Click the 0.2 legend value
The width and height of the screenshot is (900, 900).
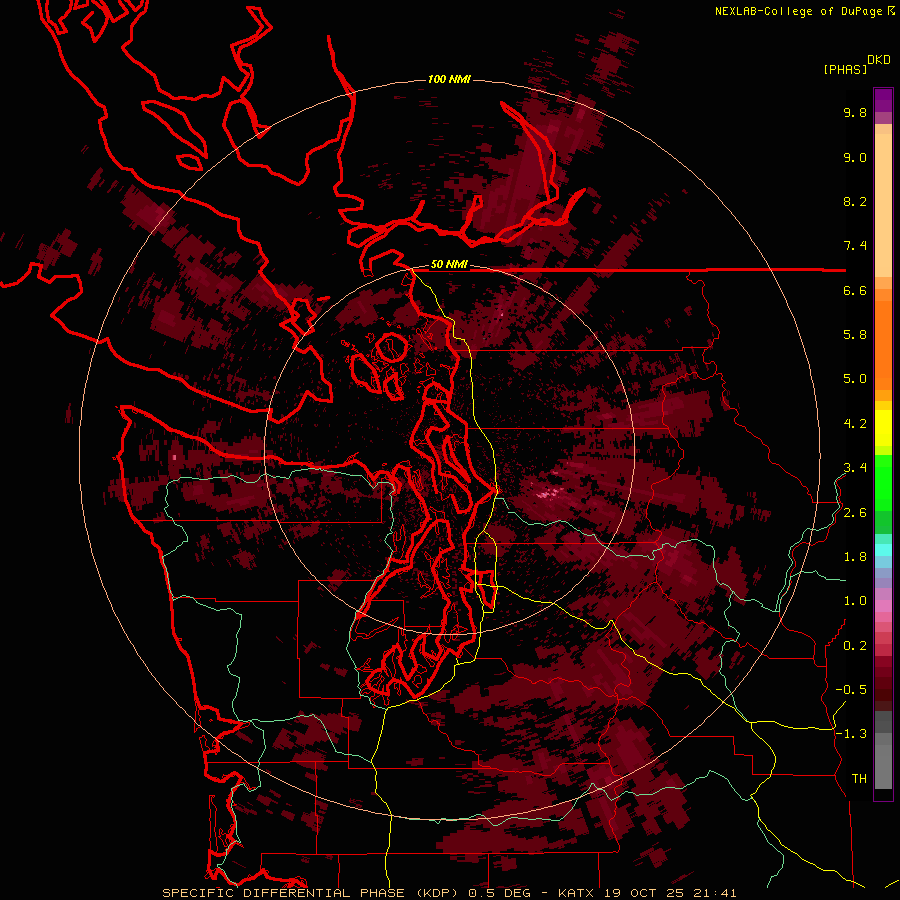click(855, 646)
